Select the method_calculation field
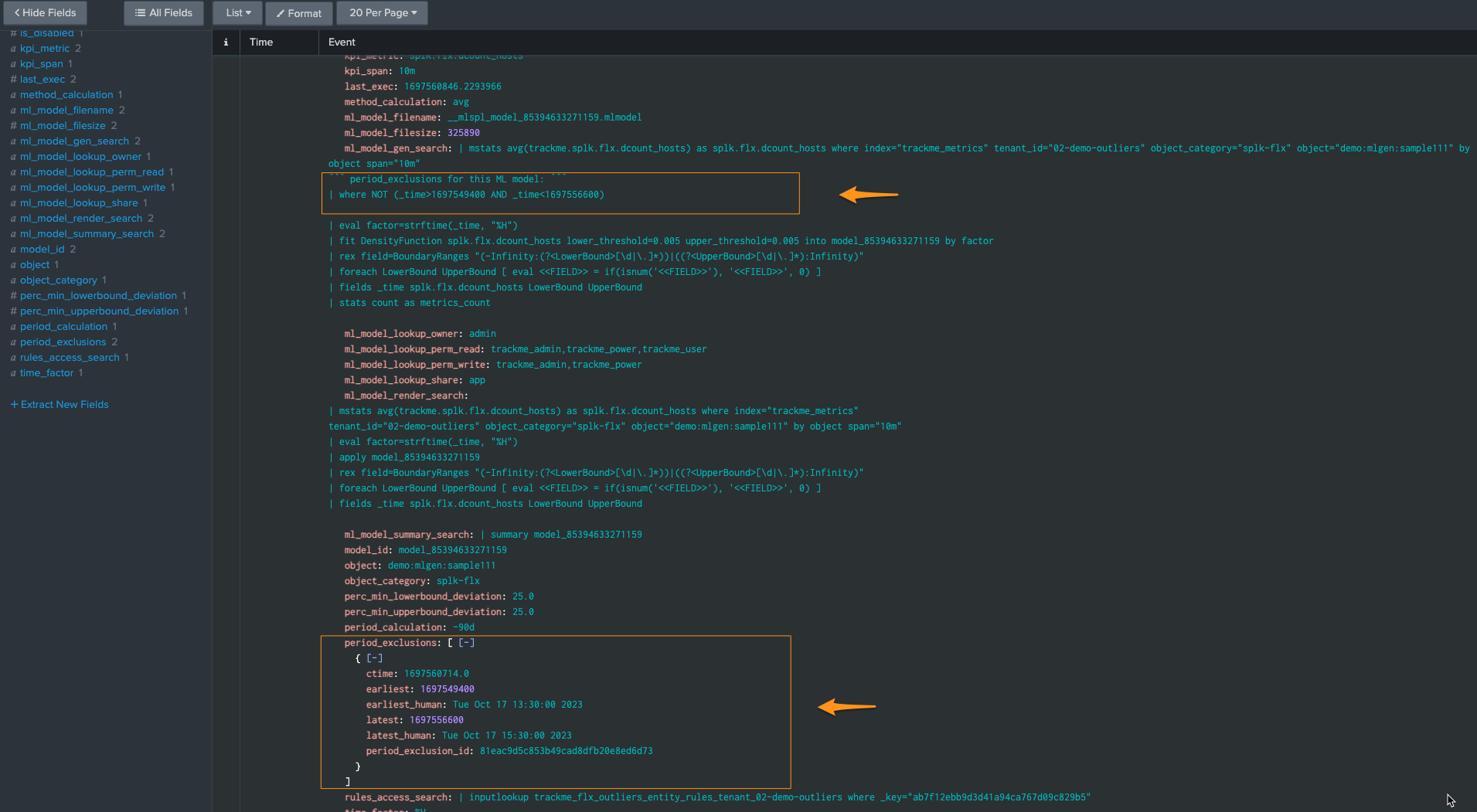The height and width of the screenshot is (812, 1477). [x=66, y=94]
